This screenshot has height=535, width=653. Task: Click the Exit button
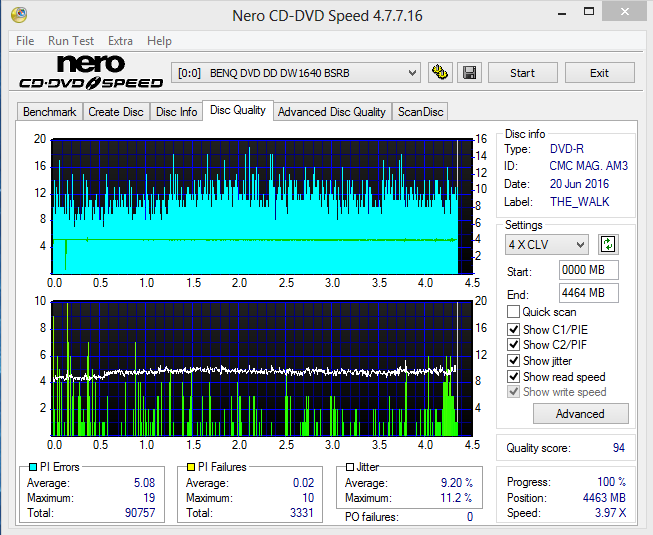tap(600, 73)
